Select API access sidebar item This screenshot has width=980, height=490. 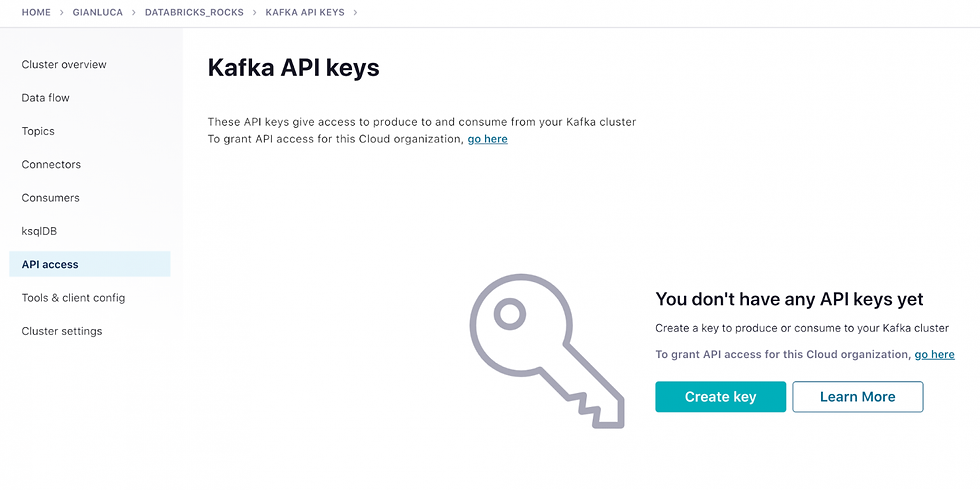point(89,264)
